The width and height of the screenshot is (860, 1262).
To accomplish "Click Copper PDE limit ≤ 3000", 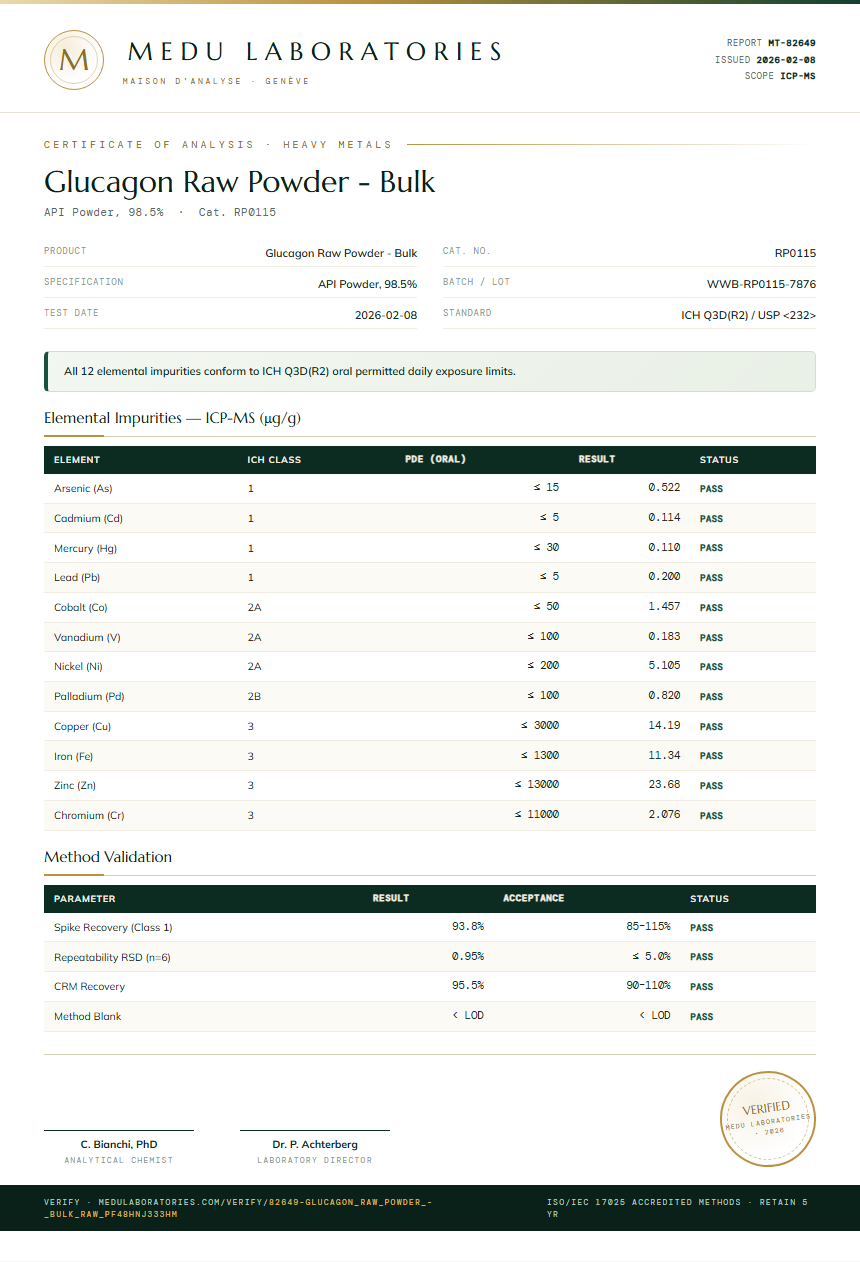I will pyautogui.click(x=540, y=726).
